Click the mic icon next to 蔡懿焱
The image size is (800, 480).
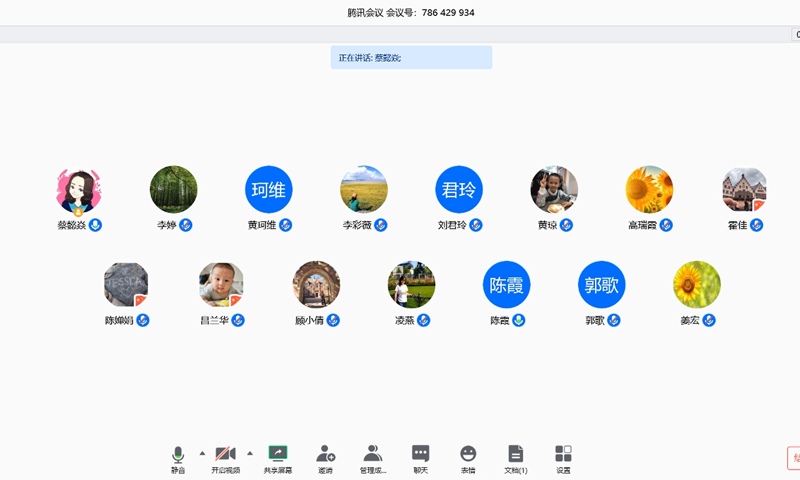[x=96, y=225]
